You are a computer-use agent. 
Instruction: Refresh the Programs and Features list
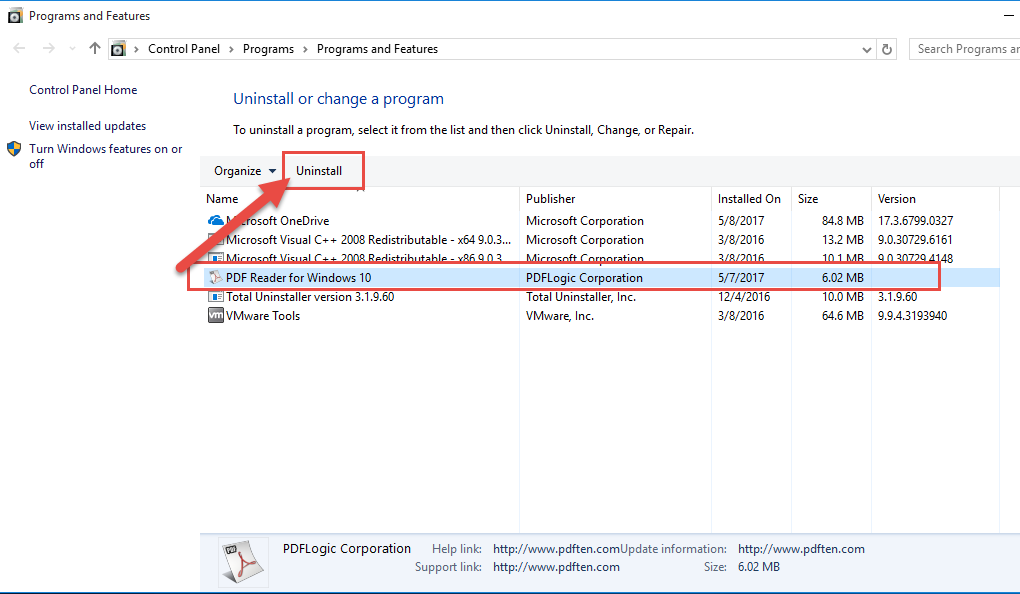pyautogui.click(x=887, y=49)
